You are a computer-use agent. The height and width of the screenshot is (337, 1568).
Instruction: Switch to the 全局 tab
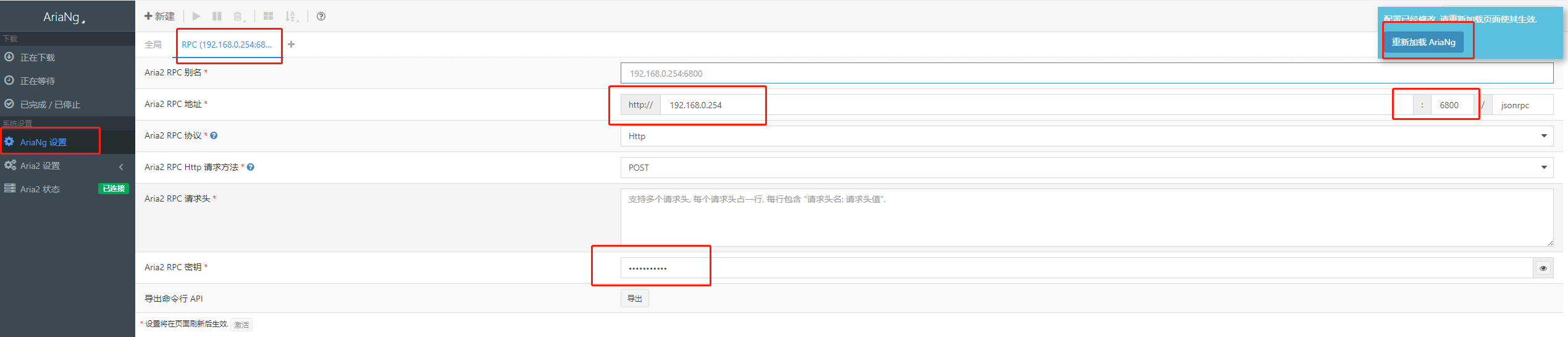[x=153, y=45]
